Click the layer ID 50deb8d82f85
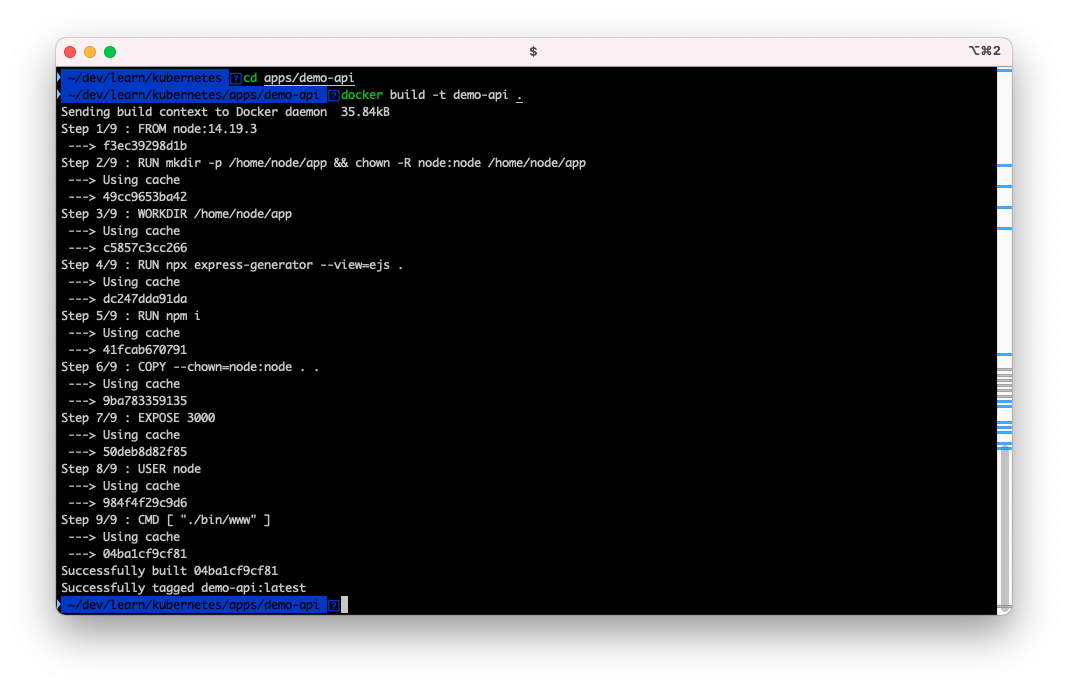The image size is (1068, 689). pos(145,452)
